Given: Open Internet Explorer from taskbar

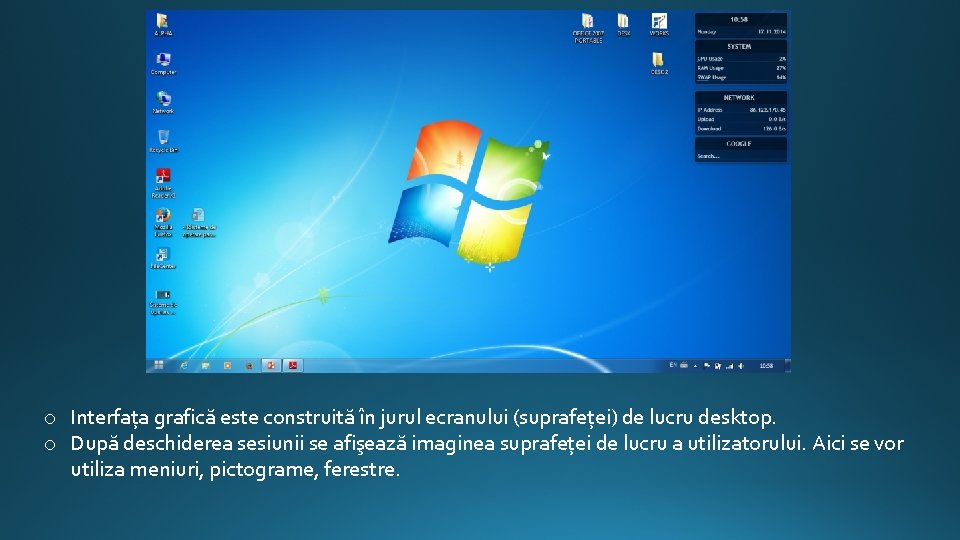Looking at the screenshot, I should [184, 366].
